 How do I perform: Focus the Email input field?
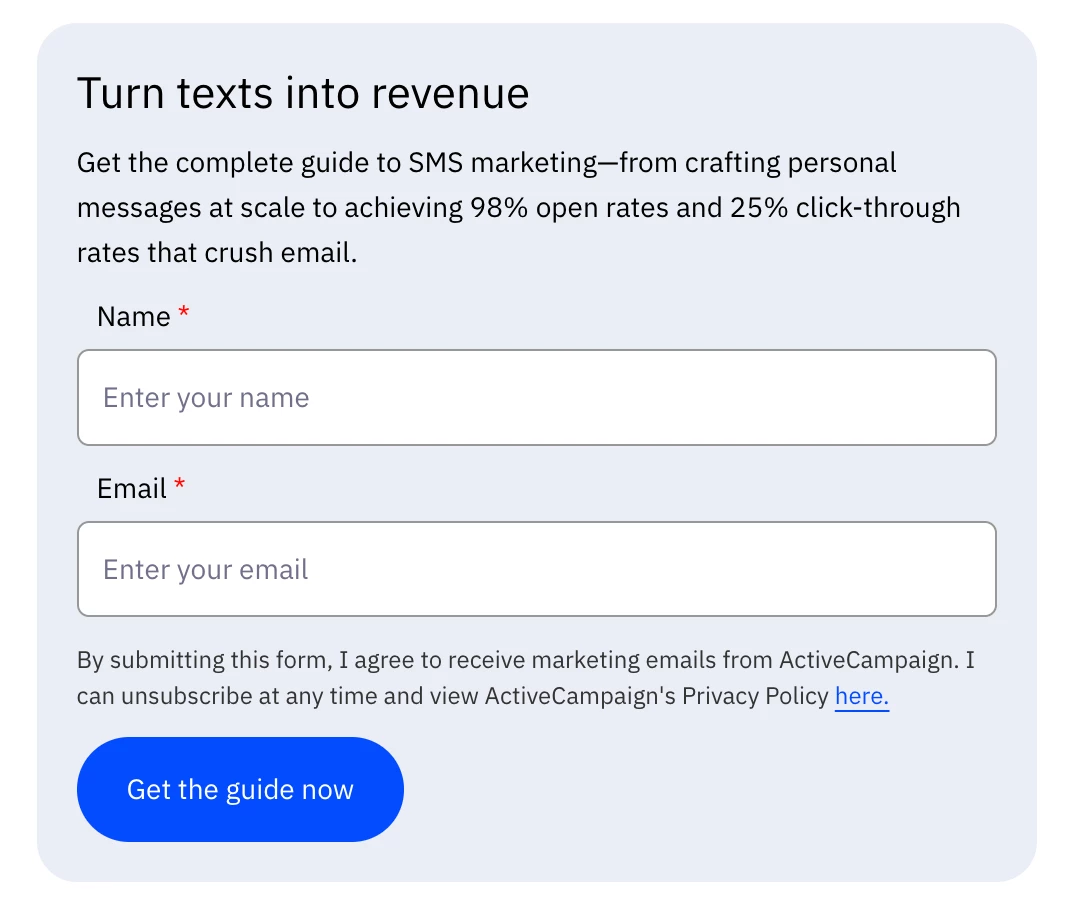[x=536, y=569]
